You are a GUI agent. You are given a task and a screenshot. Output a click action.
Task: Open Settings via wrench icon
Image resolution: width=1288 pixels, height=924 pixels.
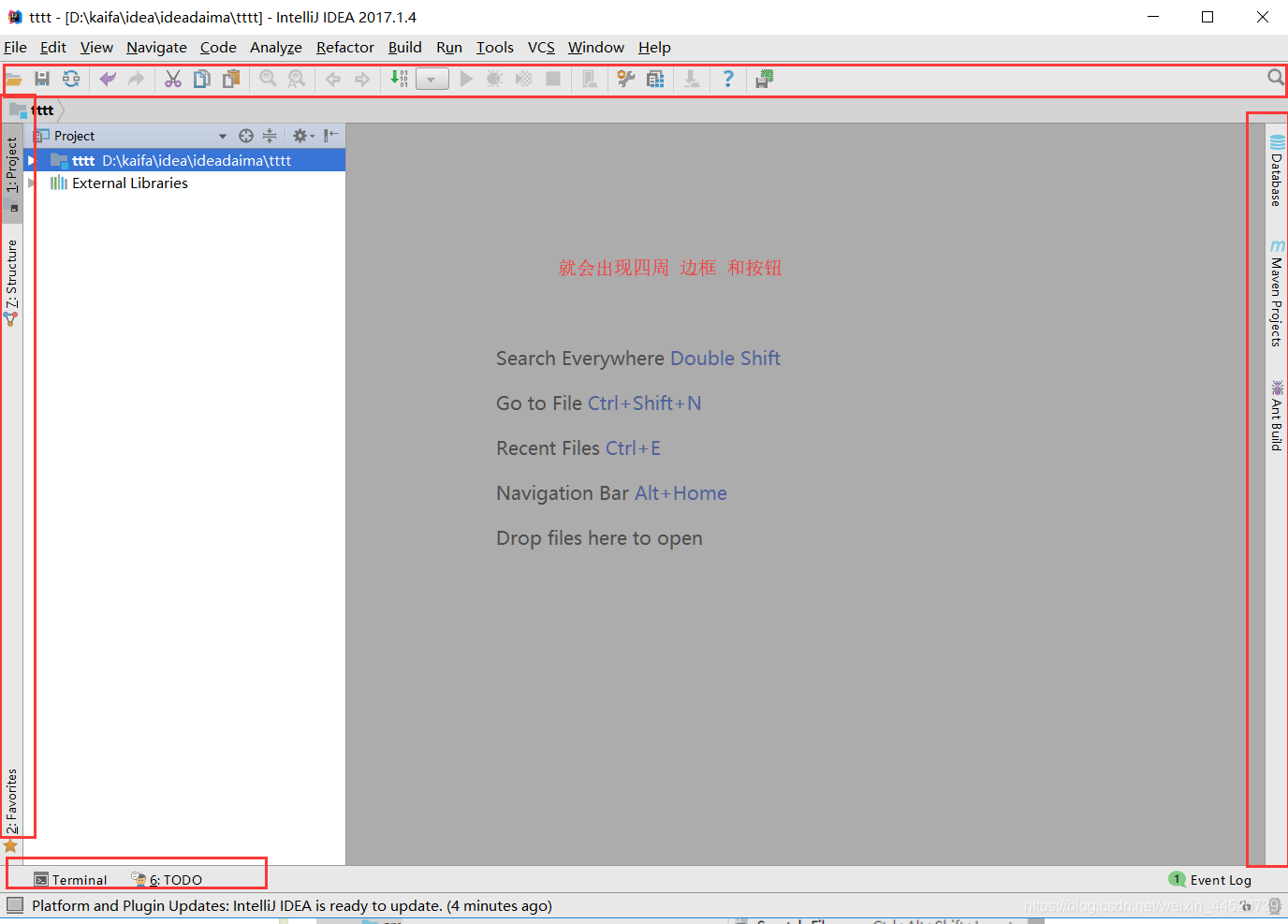click(x=626, y=80)
